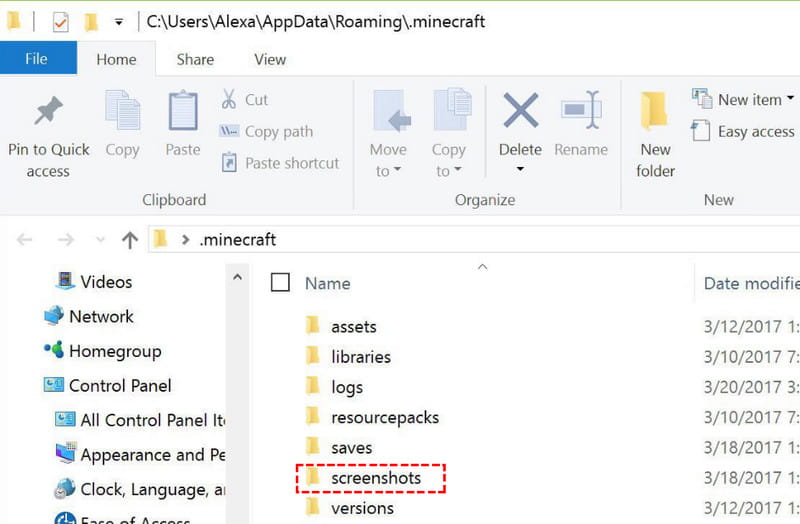The image size is (800, 524).
Task: Tick the select-all checkbox beside Name
Action: [x=280, y=282]
